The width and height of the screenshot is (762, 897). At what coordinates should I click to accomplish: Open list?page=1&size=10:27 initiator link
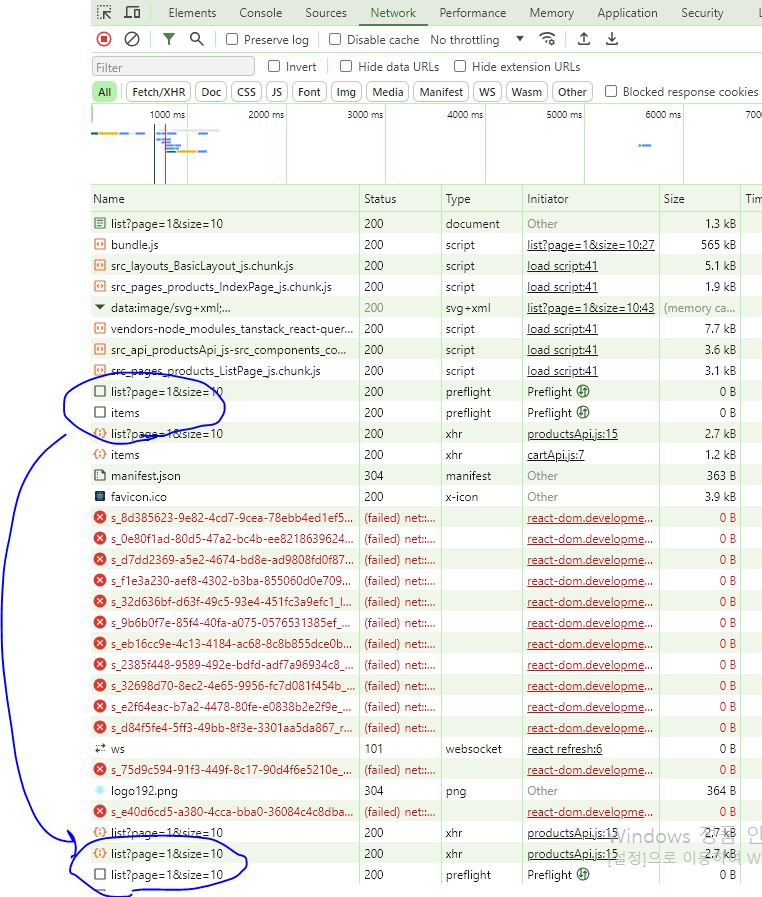(590, 245)
